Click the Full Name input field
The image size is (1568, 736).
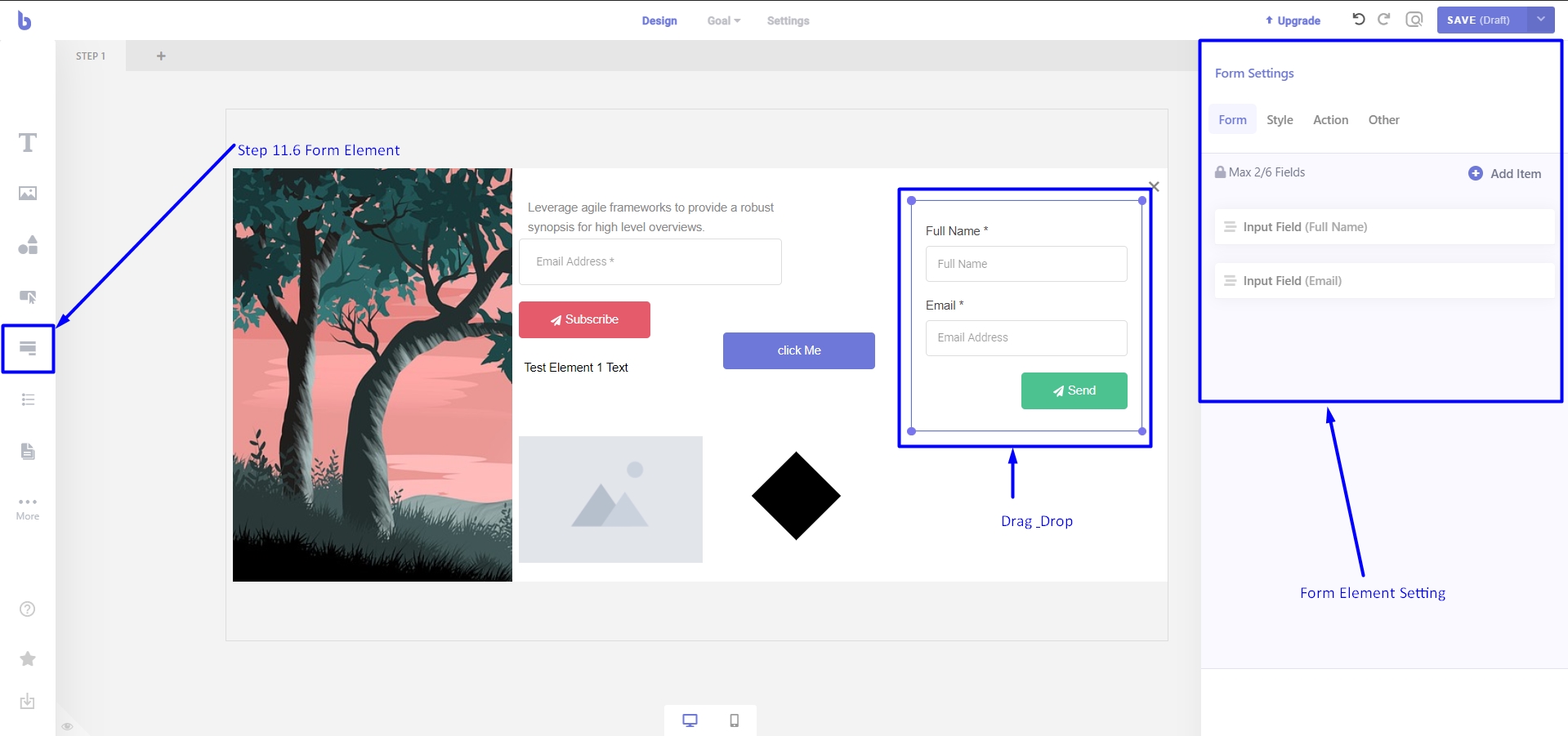pos(1026,264)
